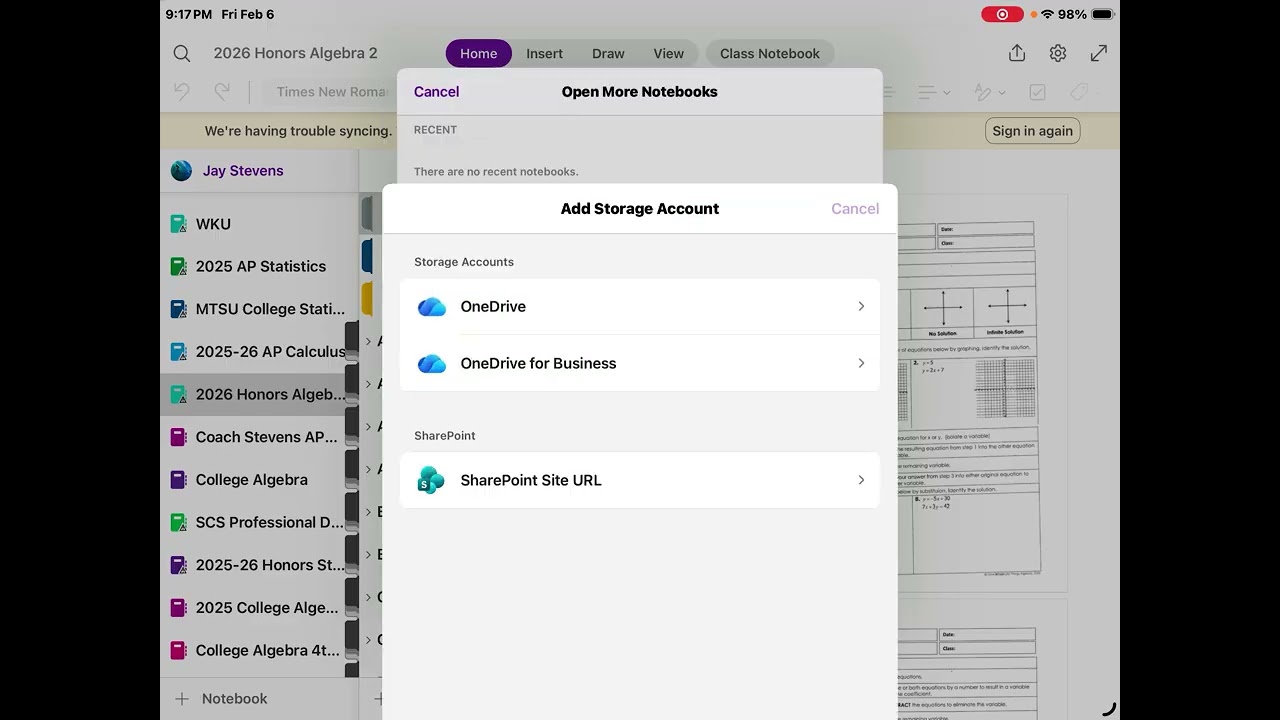Tap the screen recording indicator in status bar
Image resolution: width=1280 pixels, height=720 pixels.
(1002, 14)
